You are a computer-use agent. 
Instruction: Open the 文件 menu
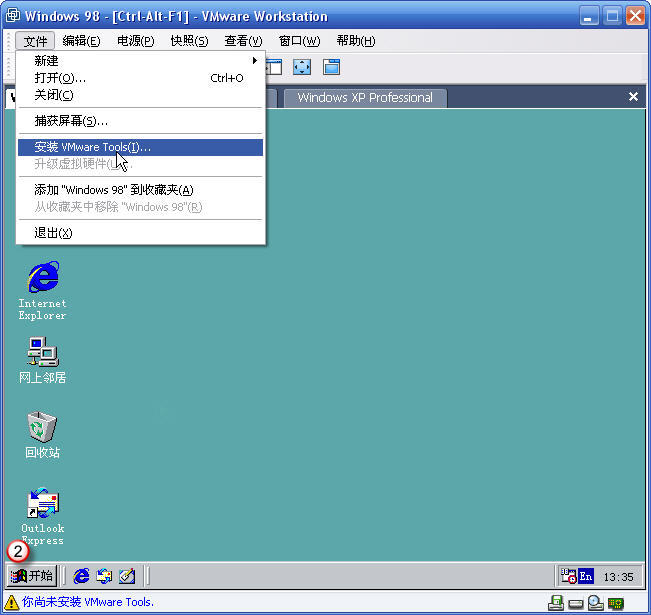[x=35, y=41]
